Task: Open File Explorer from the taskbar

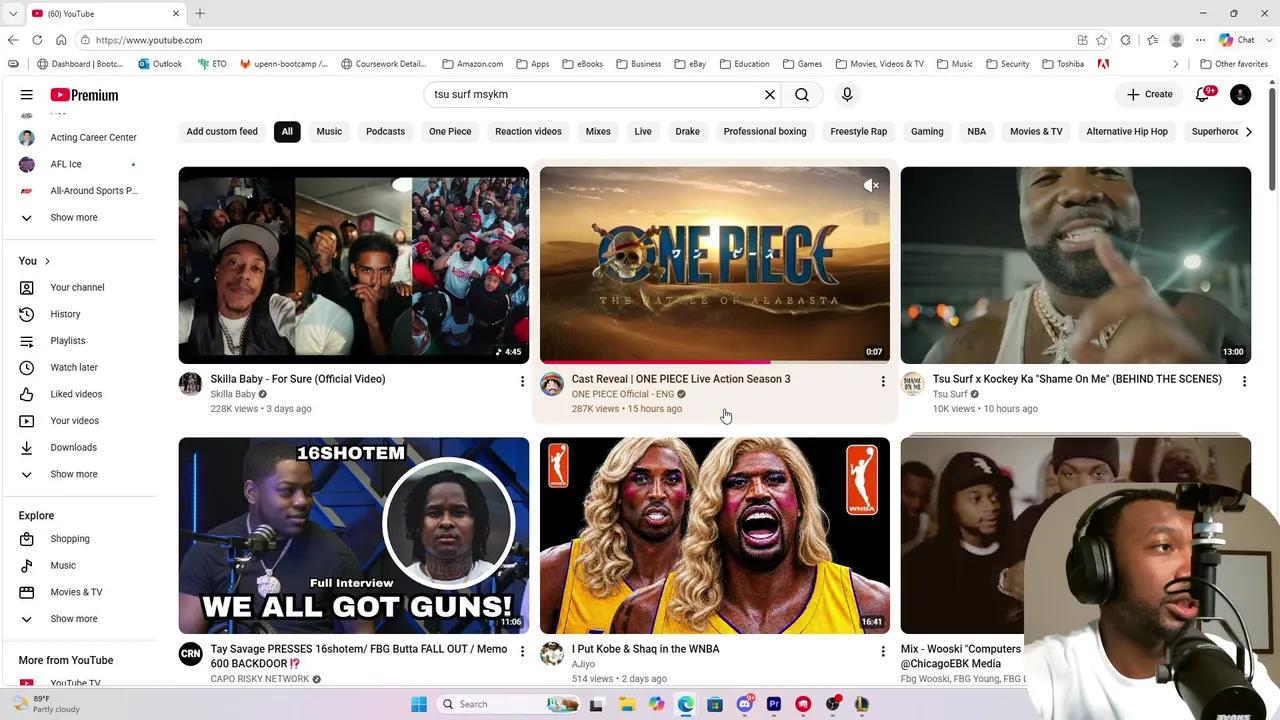Action: pyautogui.click(x=627, y=704)
